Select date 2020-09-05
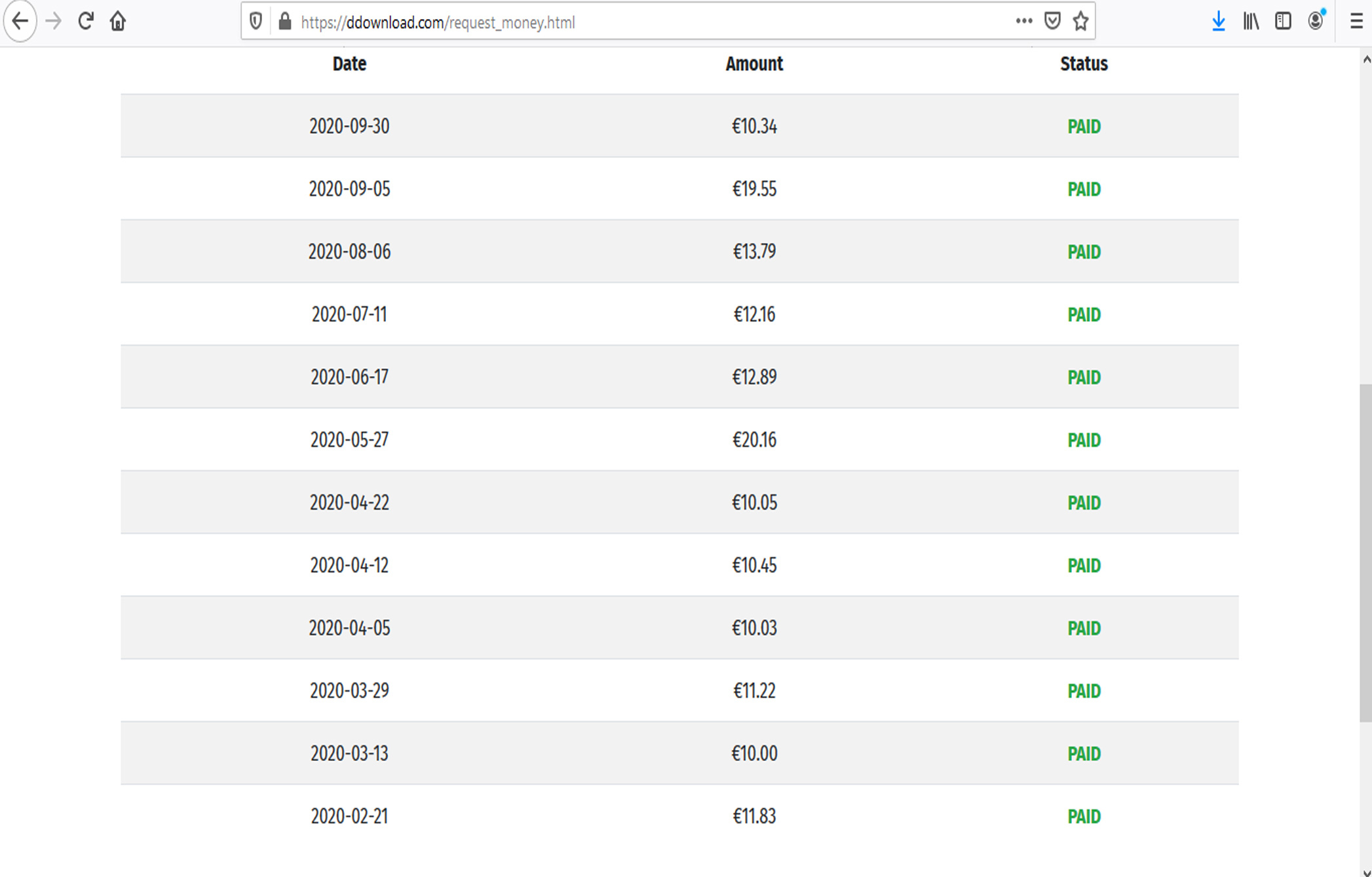Viewport: 1372px width, 877px height. pyautogui.click(x=349, y=189)
